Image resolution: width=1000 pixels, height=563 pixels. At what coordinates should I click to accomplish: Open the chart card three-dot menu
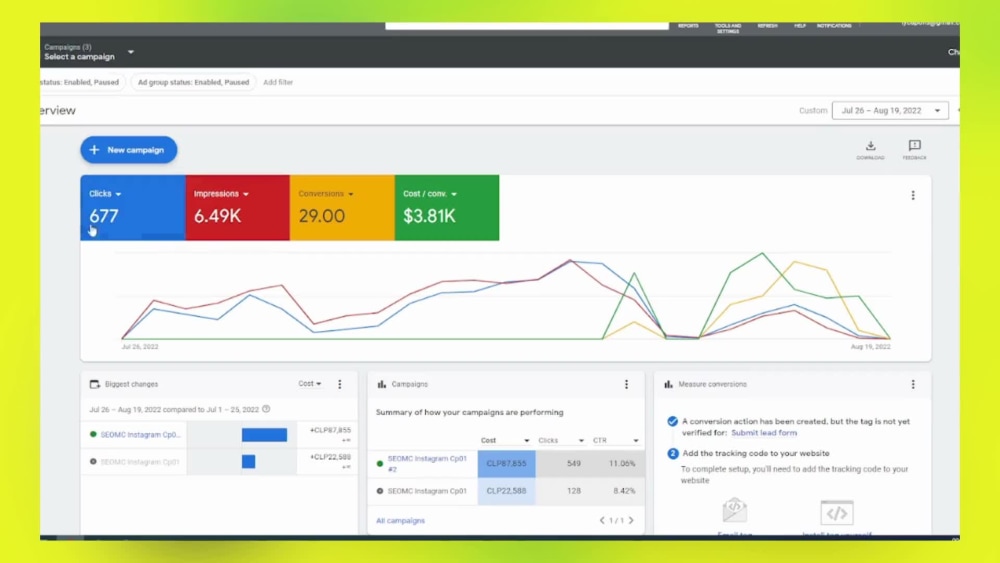[x=913, y=195]
